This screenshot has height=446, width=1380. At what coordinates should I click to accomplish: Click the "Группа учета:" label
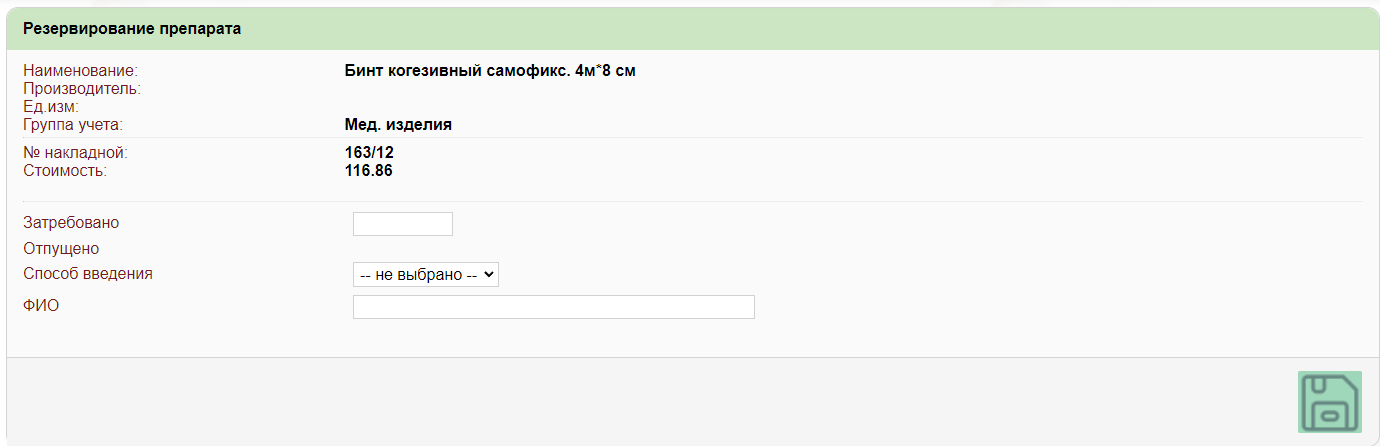pyautogui.click(x=73, y=125)
